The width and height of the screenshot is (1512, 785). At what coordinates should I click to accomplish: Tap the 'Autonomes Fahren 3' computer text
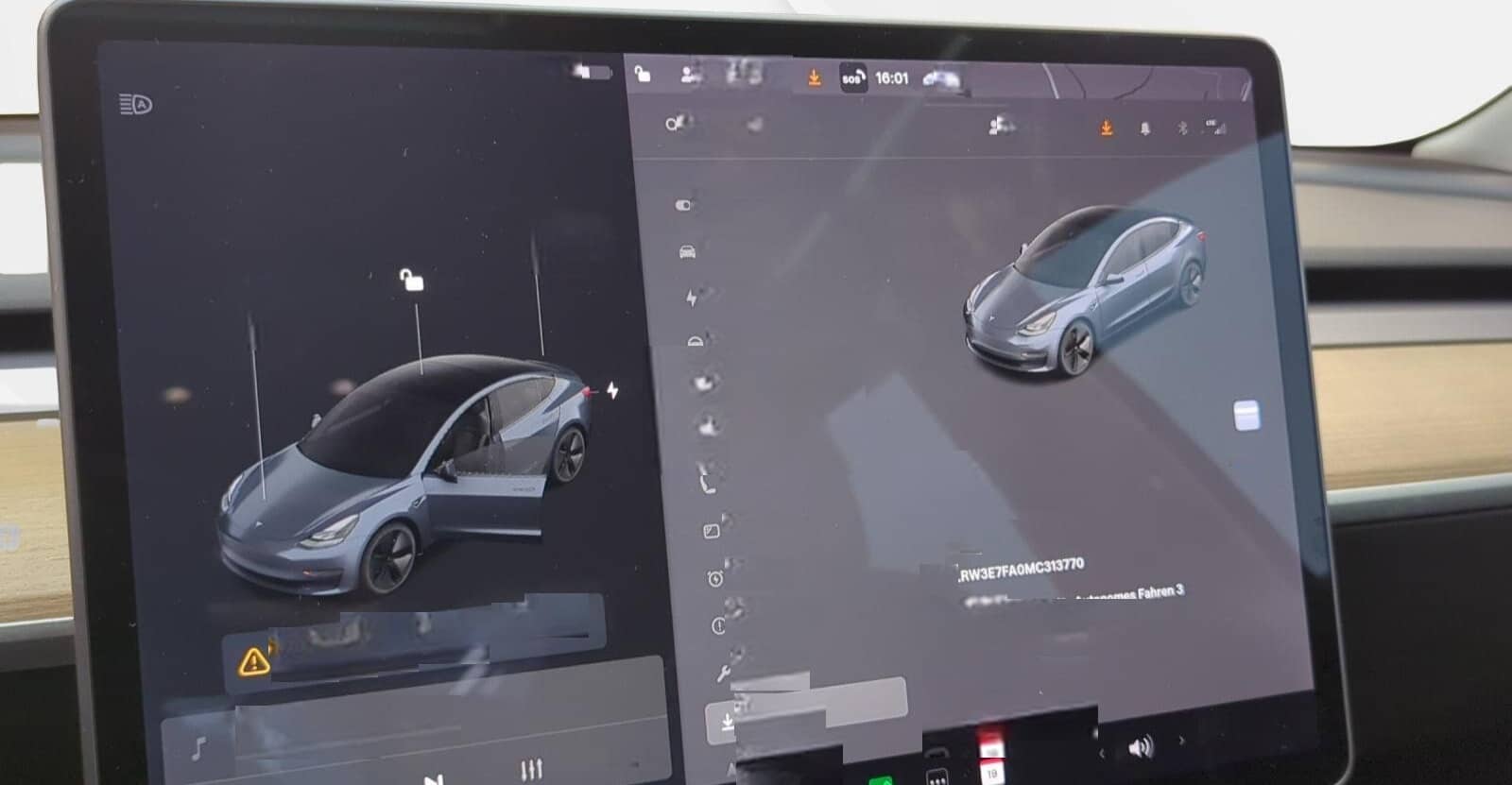[1129, 594]
